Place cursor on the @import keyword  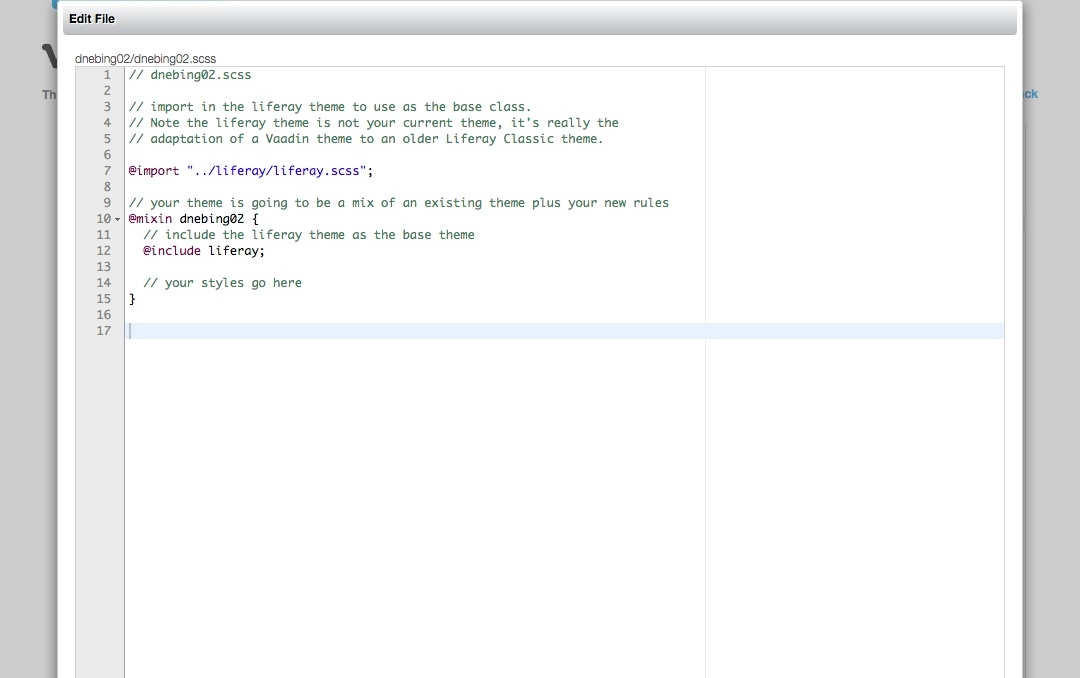click(x=154, y=171)
